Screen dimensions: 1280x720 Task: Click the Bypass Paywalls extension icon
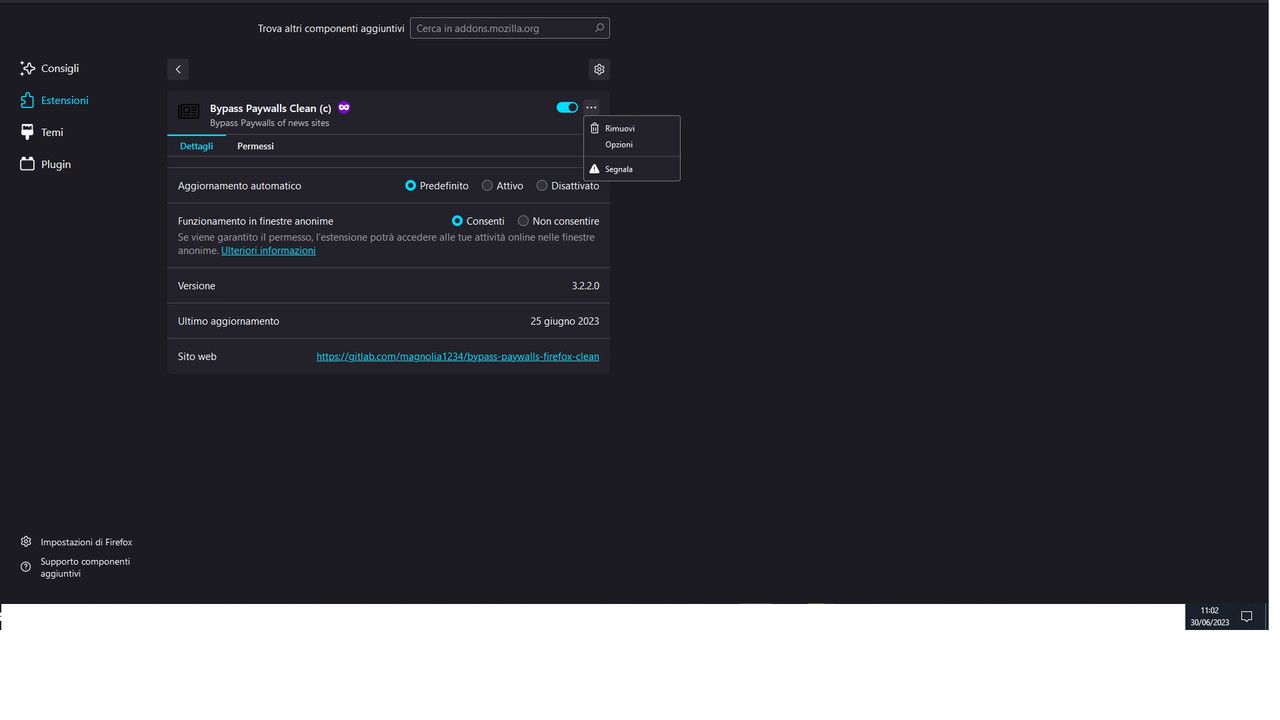tap(189, 111)
